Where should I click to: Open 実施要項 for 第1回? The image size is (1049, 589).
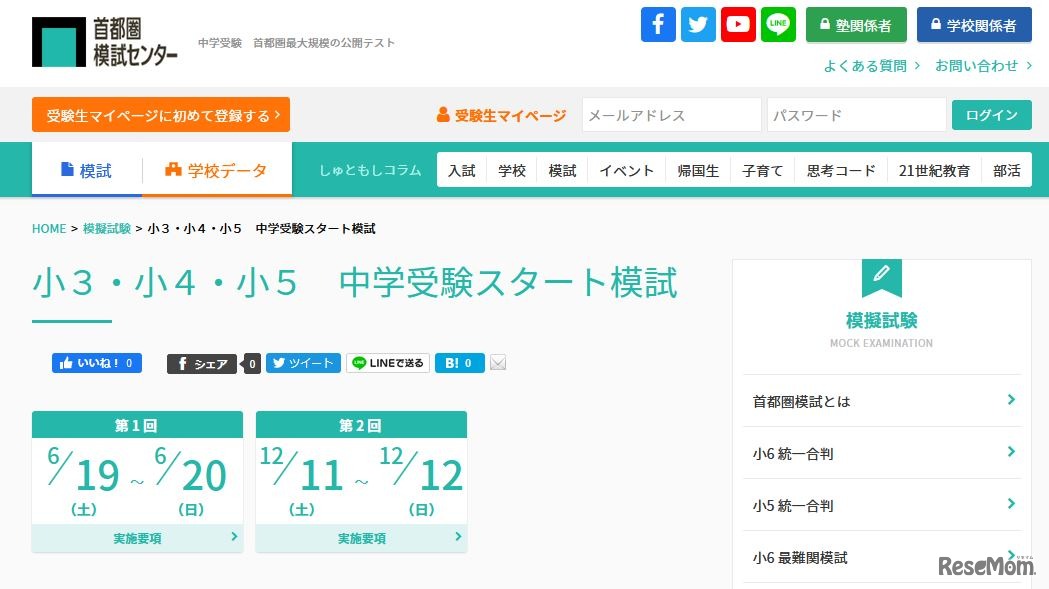point(137,538)
